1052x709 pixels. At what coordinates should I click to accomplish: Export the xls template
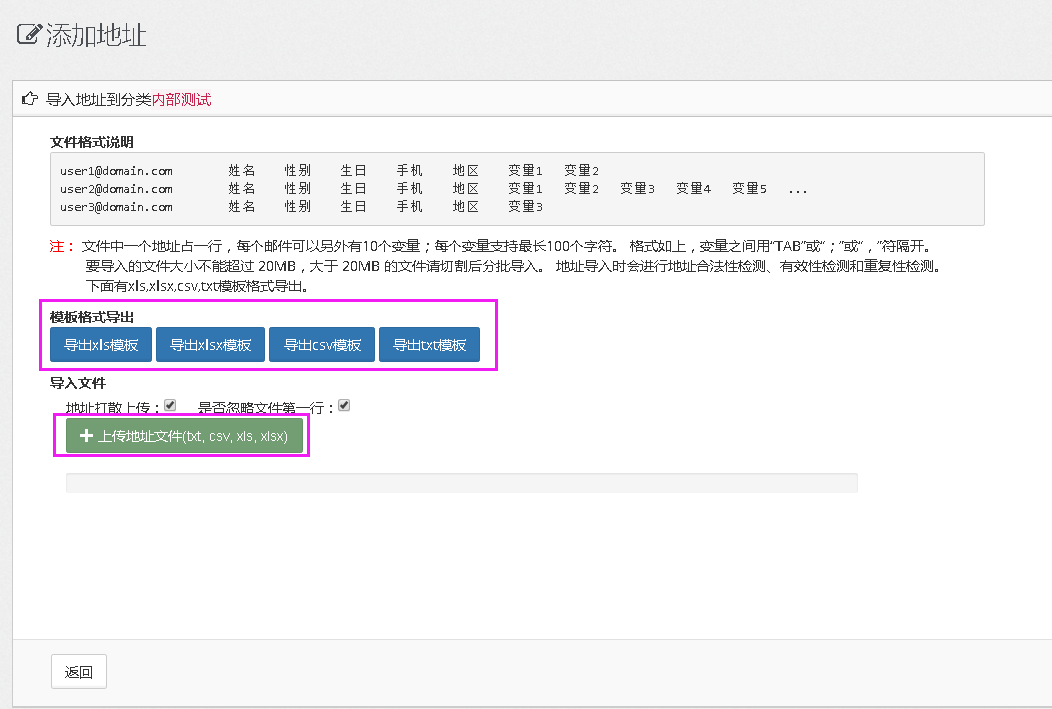point(101,345)
